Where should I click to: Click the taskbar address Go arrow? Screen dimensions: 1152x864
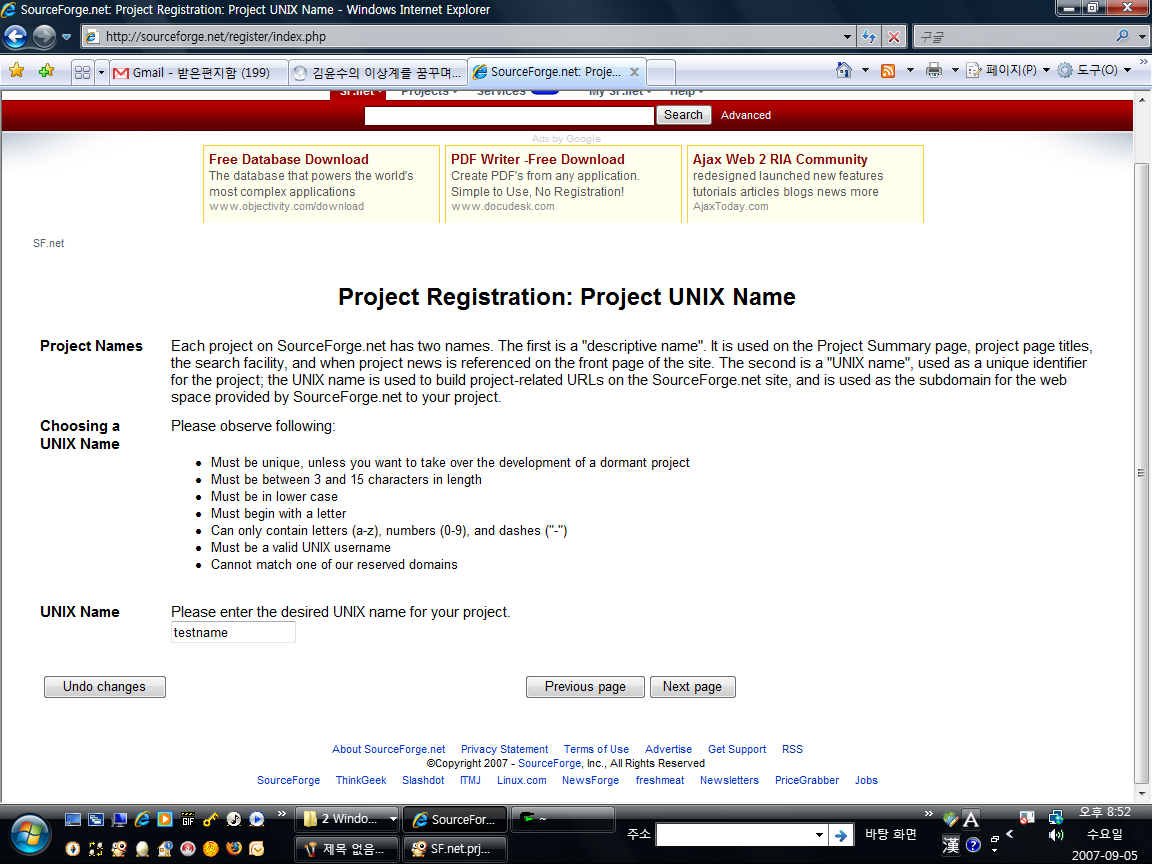[x=840, y=835]
